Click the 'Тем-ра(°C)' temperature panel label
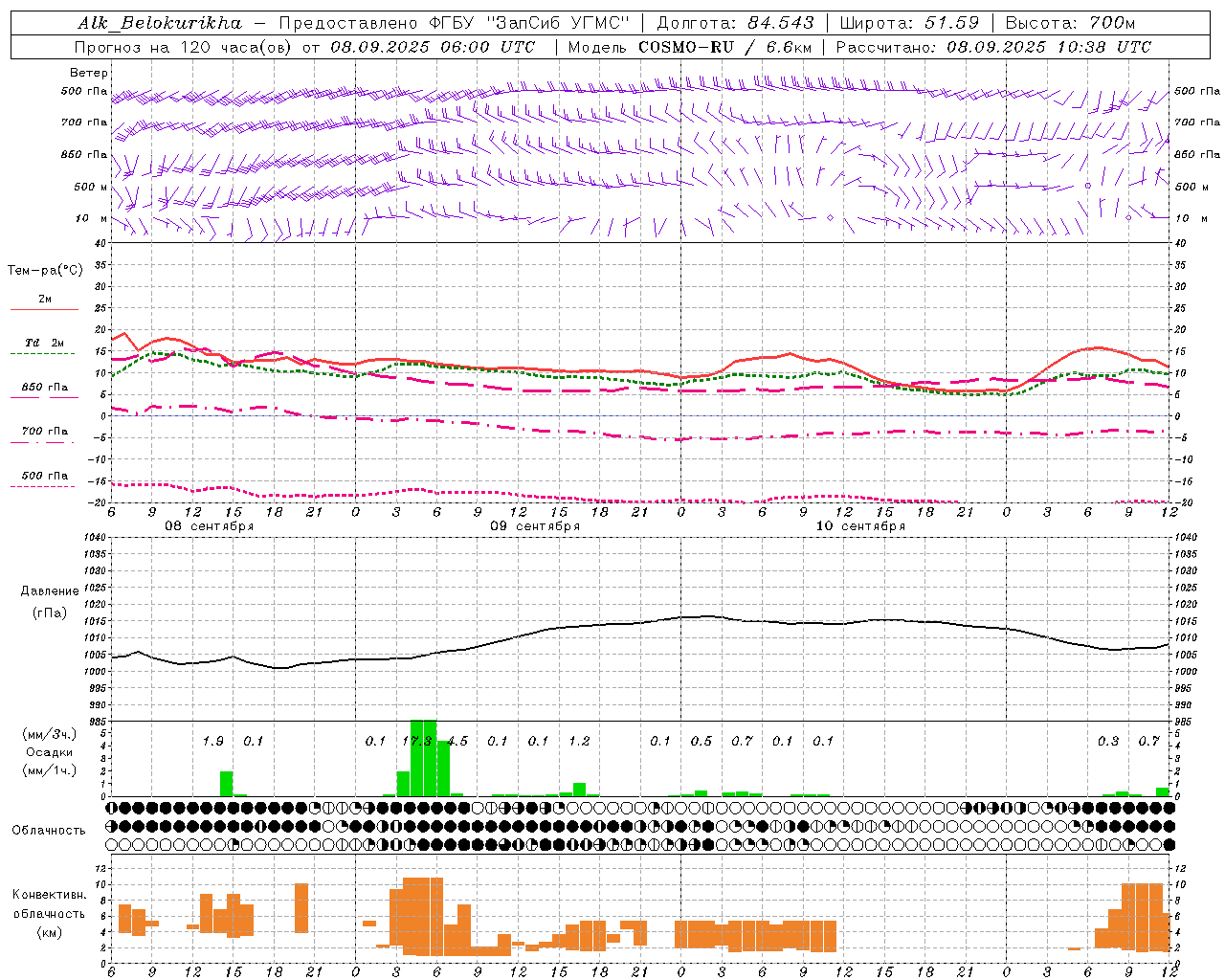The height and width of the screenshot is (980, 1225). pyautogui.click(x=45, y=271)
